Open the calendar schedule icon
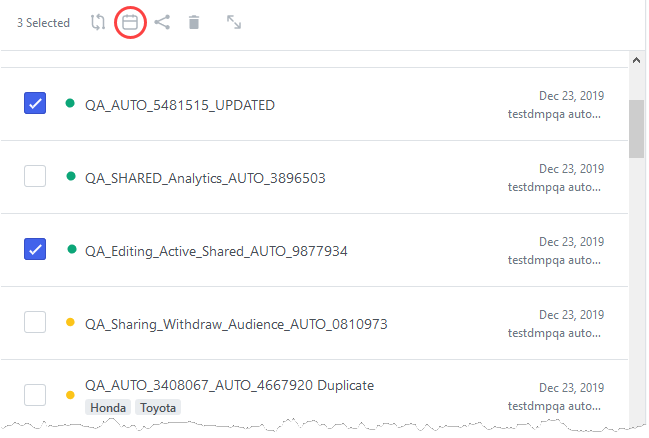Screen dimensions: 649x438 (x=130, y=22)
